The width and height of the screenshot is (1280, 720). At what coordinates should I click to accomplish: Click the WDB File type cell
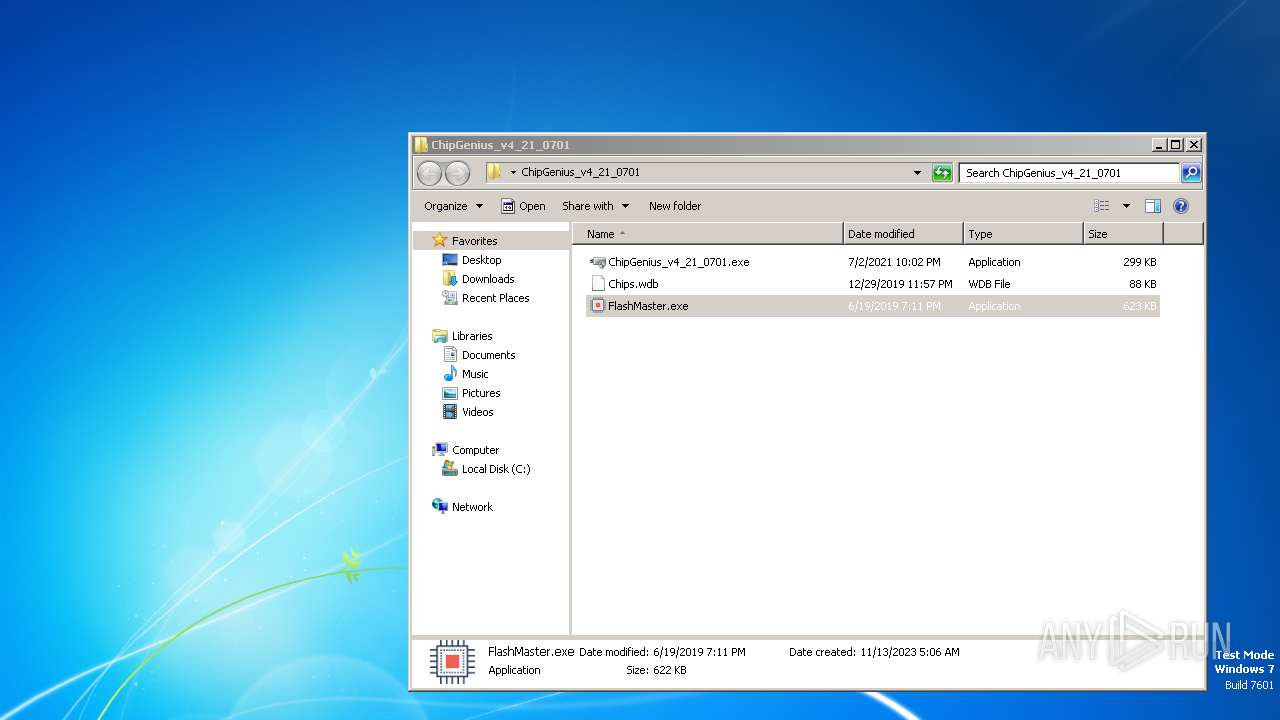pyautogui.click(x=989, y=284)
